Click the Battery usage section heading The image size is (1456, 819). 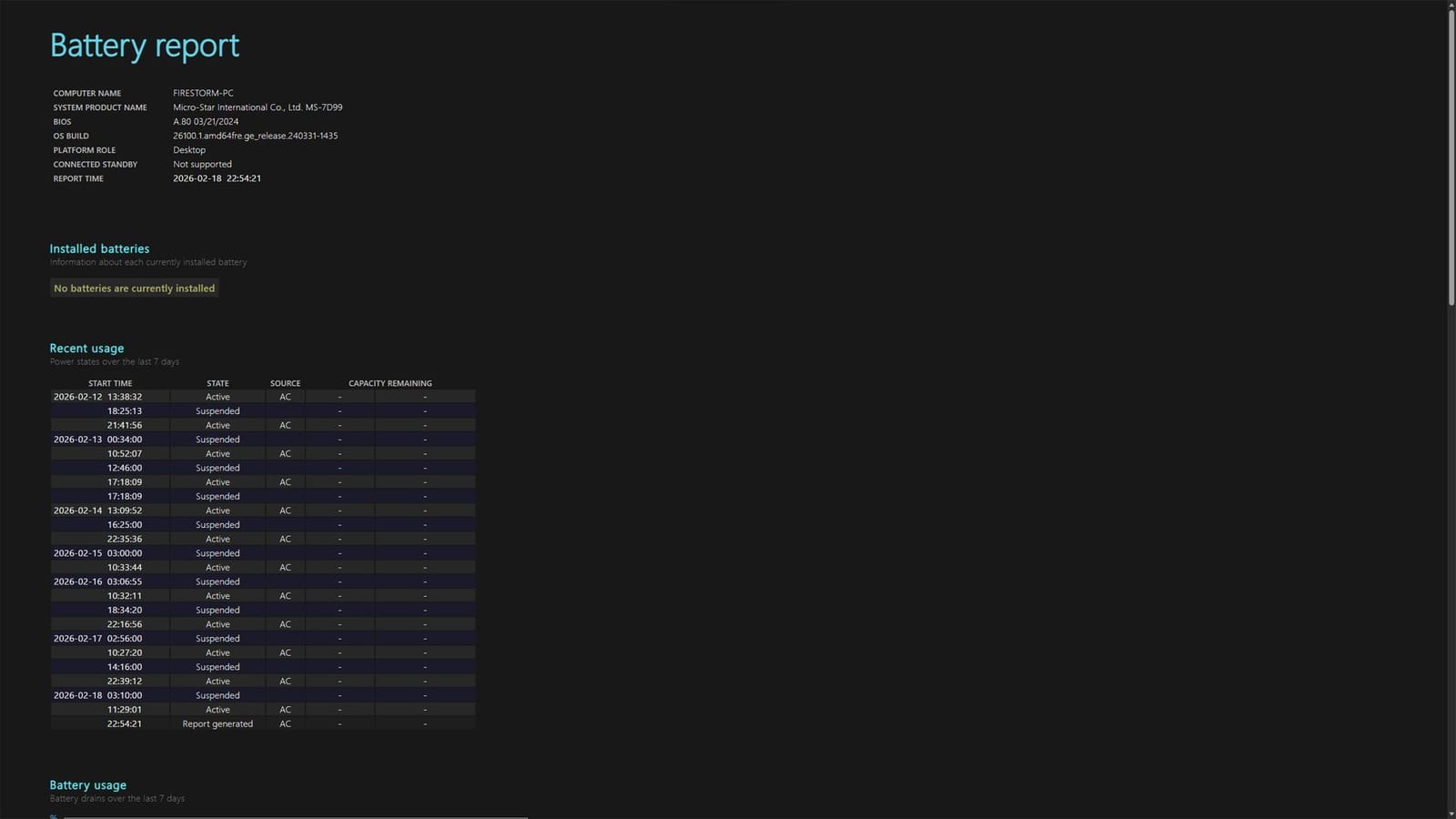pyautogui.click(x=87, y=785)
